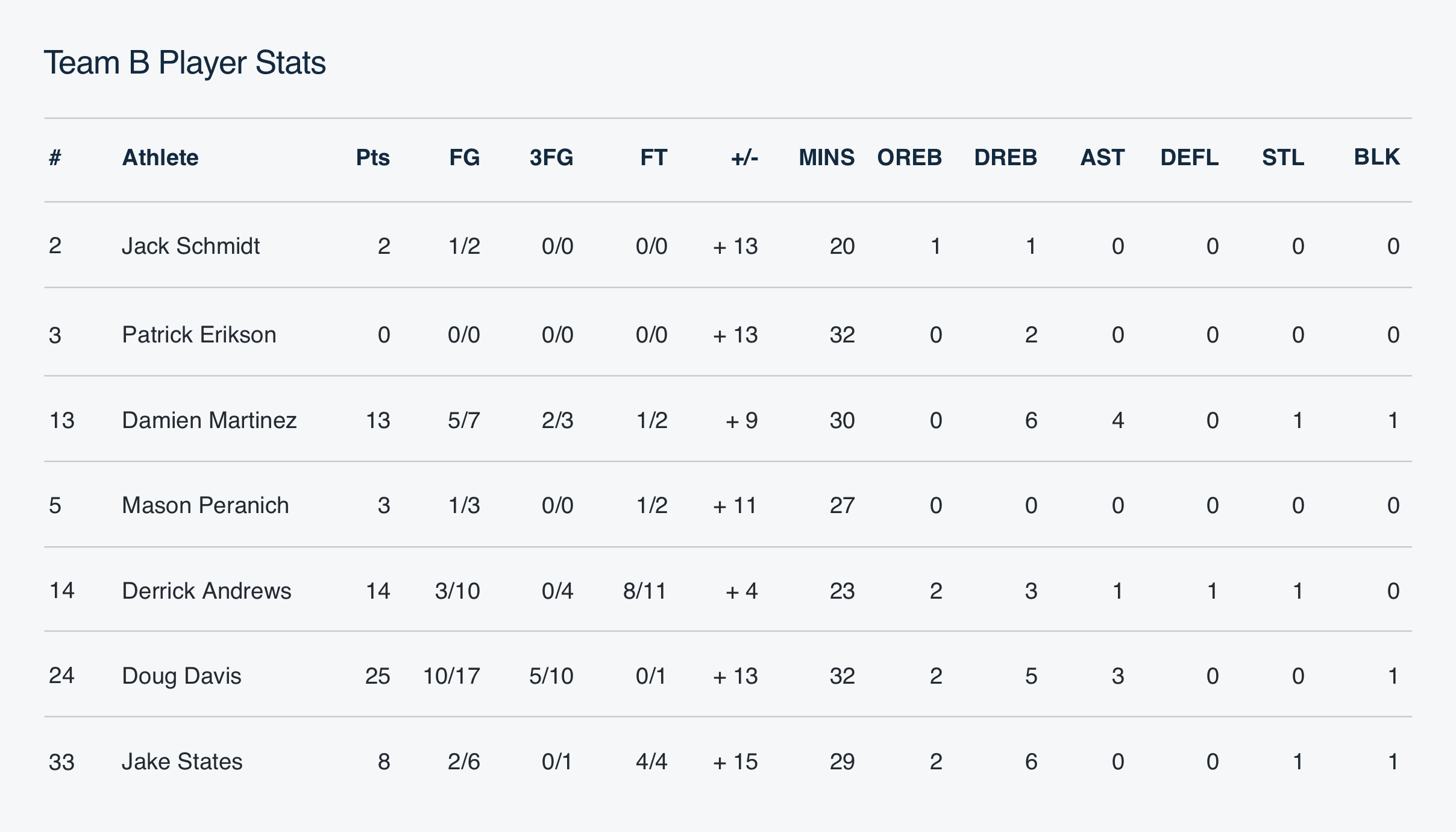The height and width of the screenshot is (832, 1456).
Task: Sort by the +/- column header
Action: click(x=744, y=158)
